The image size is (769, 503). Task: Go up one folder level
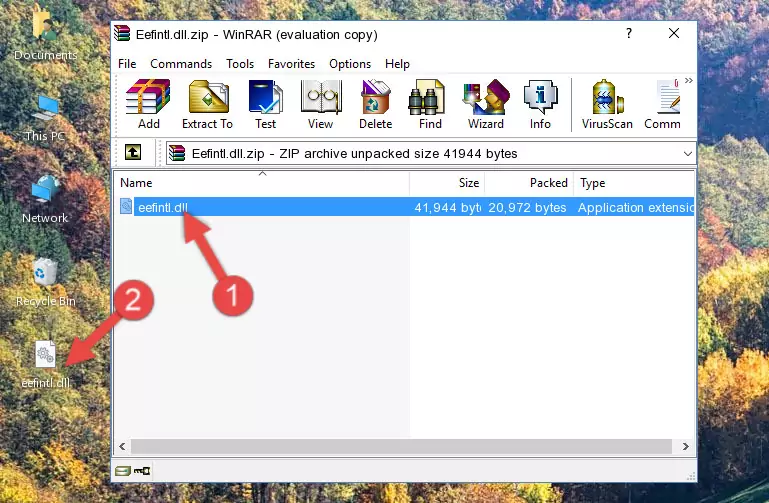(133, 152)
